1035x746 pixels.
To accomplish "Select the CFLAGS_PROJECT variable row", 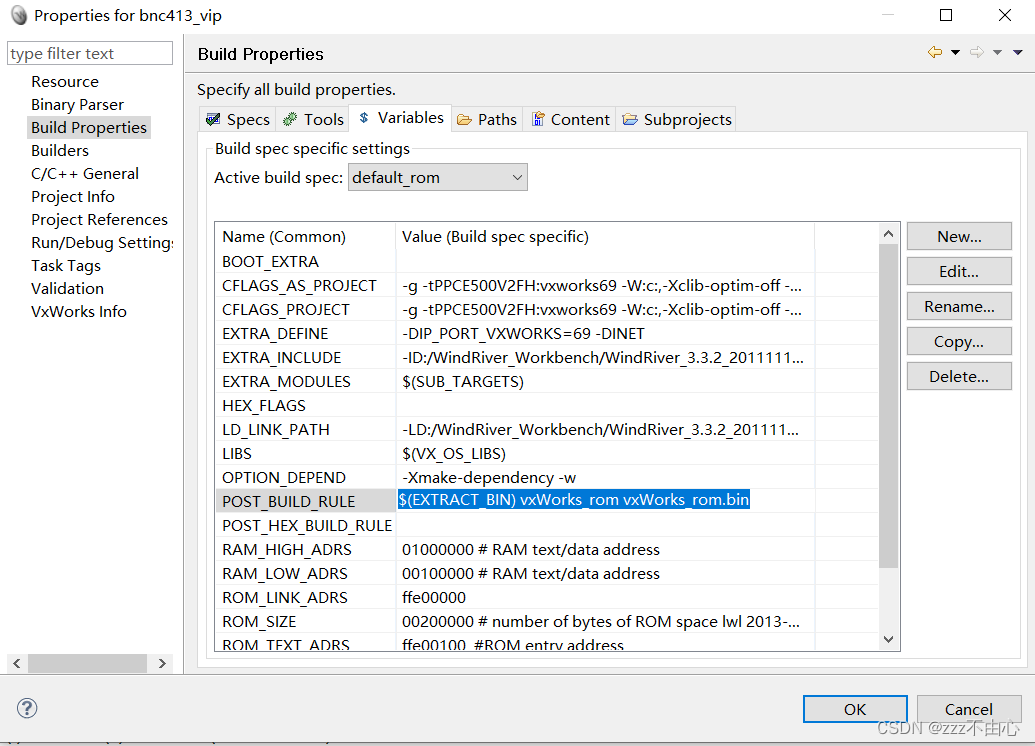I will click(x=547, y=310).
